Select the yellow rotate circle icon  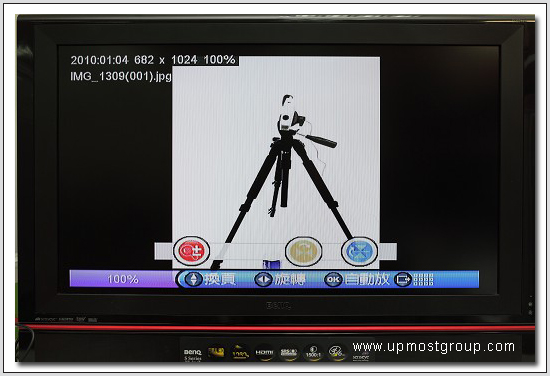pyautogui.click(x=303, y=251)
